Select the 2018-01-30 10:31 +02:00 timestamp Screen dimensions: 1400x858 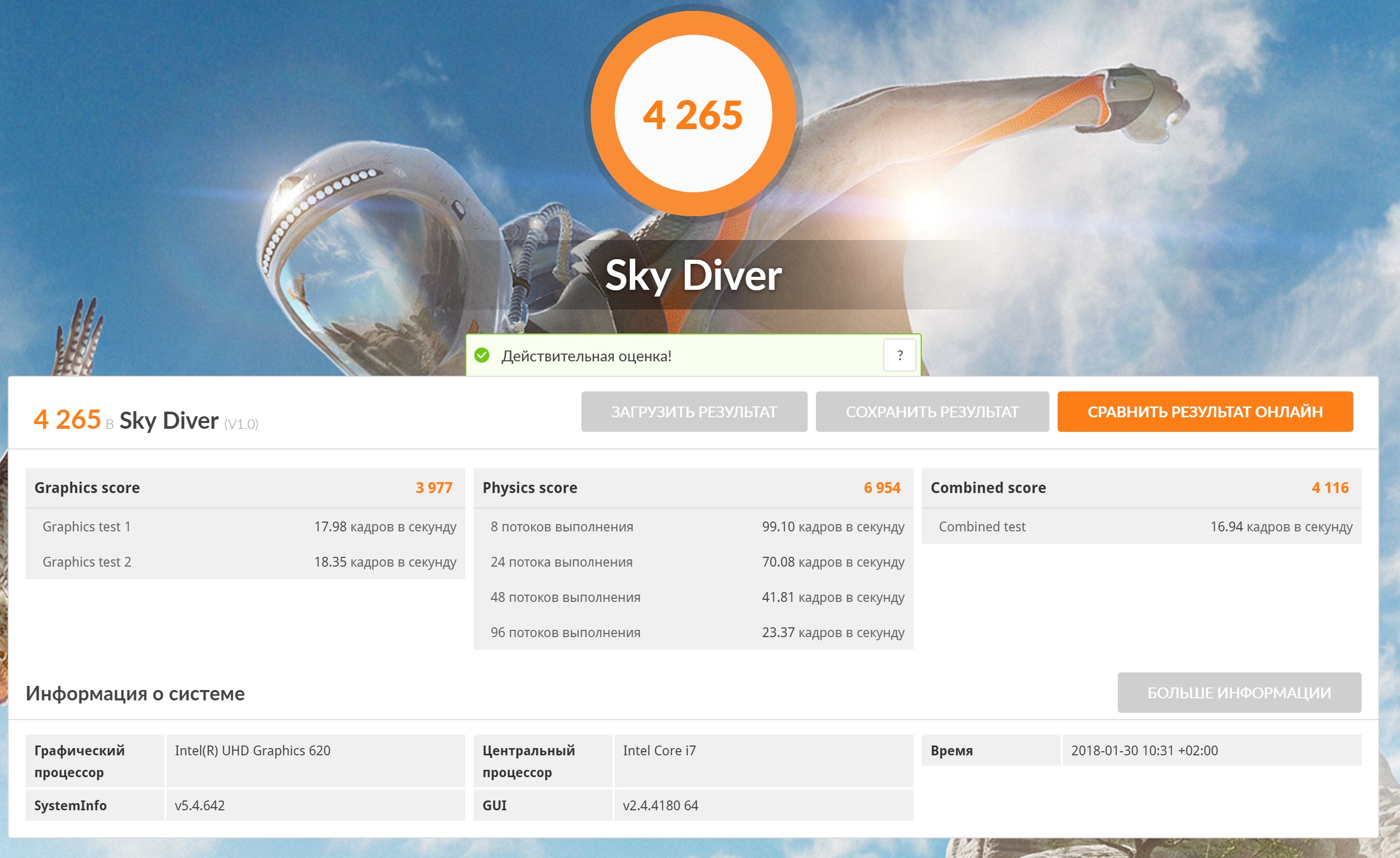coord(1144,751)
